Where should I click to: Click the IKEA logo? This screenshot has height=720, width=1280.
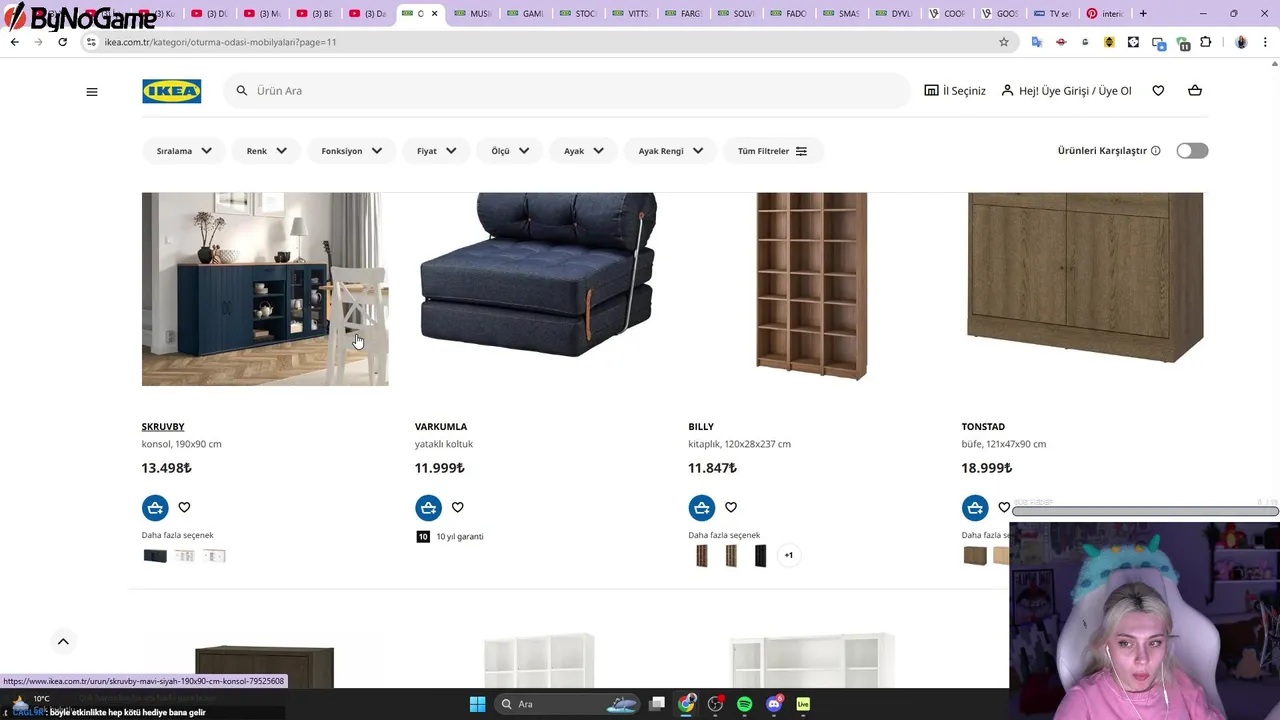(171, 91)
